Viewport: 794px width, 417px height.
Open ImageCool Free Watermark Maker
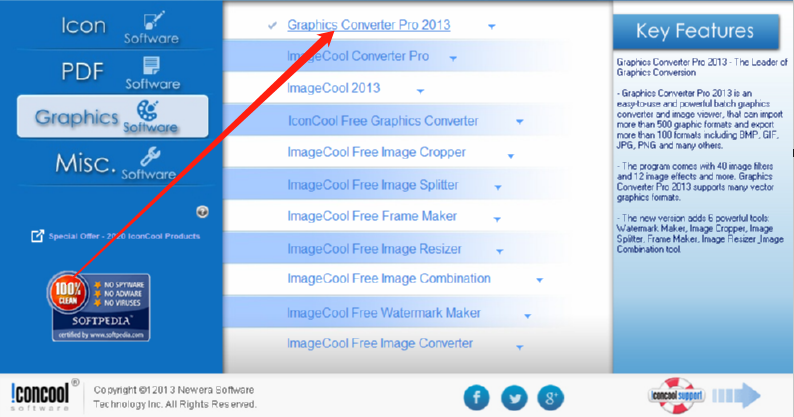tap(383, 313)
